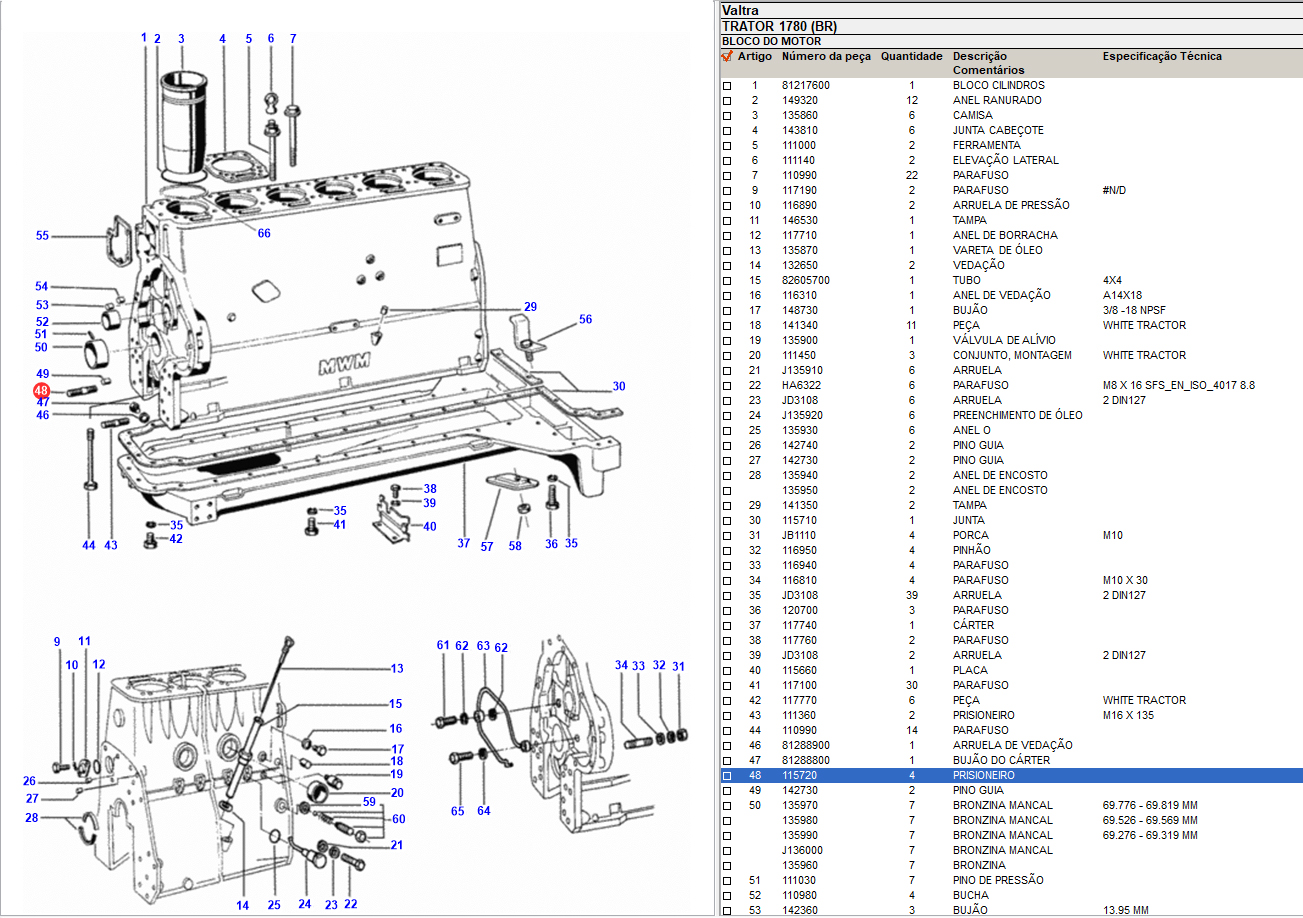
Task: Click part number 81217600
Action: pos(805,86)
